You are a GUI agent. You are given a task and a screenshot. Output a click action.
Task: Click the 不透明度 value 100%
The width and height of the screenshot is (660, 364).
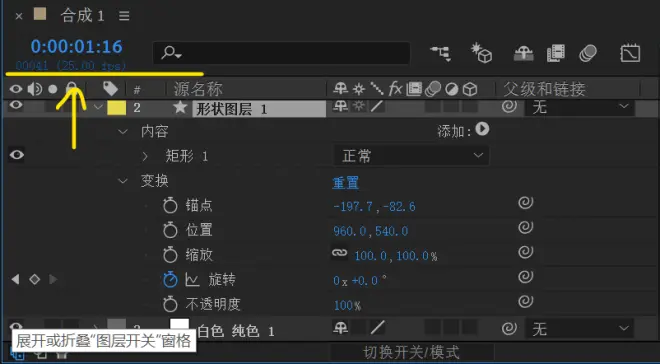point(347,306)
